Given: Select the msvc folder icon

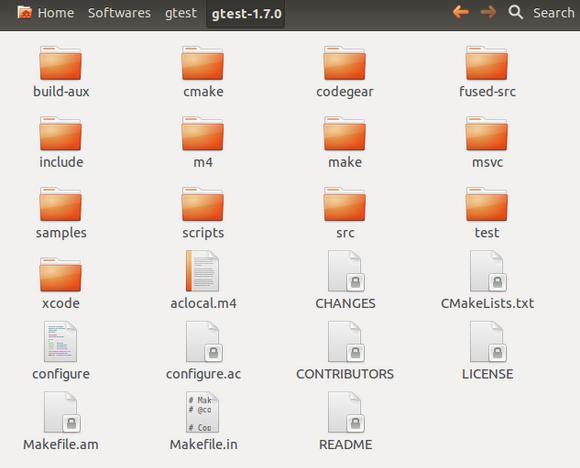Looking at the screenshot, I should (487, 134).
